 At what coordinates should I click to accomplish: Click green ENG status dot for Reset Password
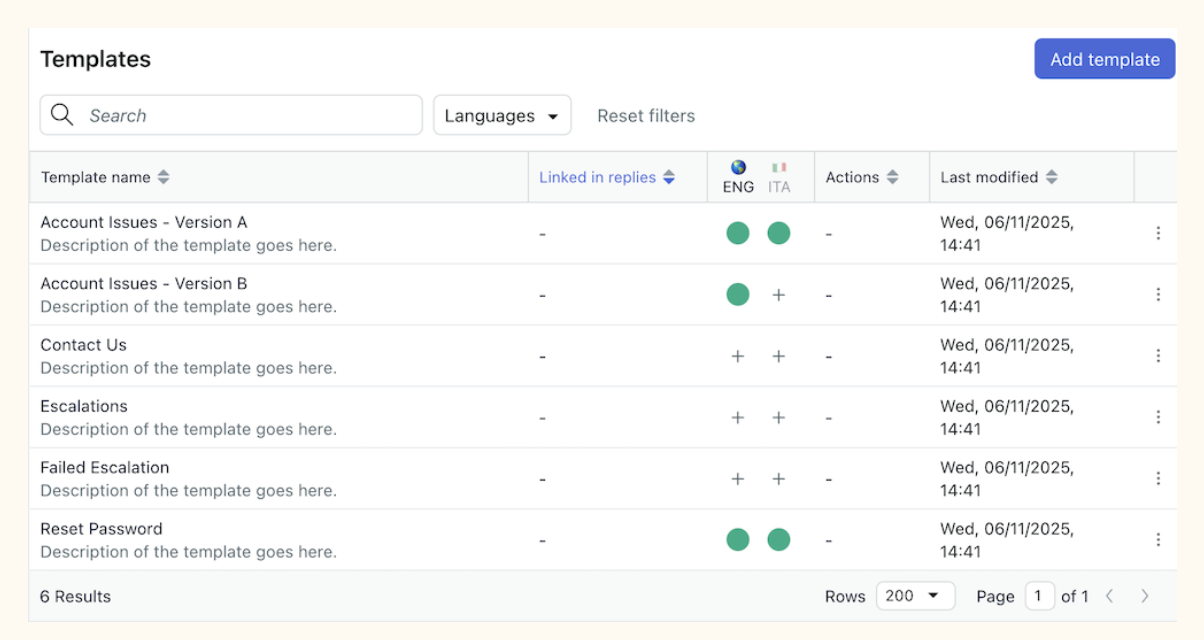point(738,540)
